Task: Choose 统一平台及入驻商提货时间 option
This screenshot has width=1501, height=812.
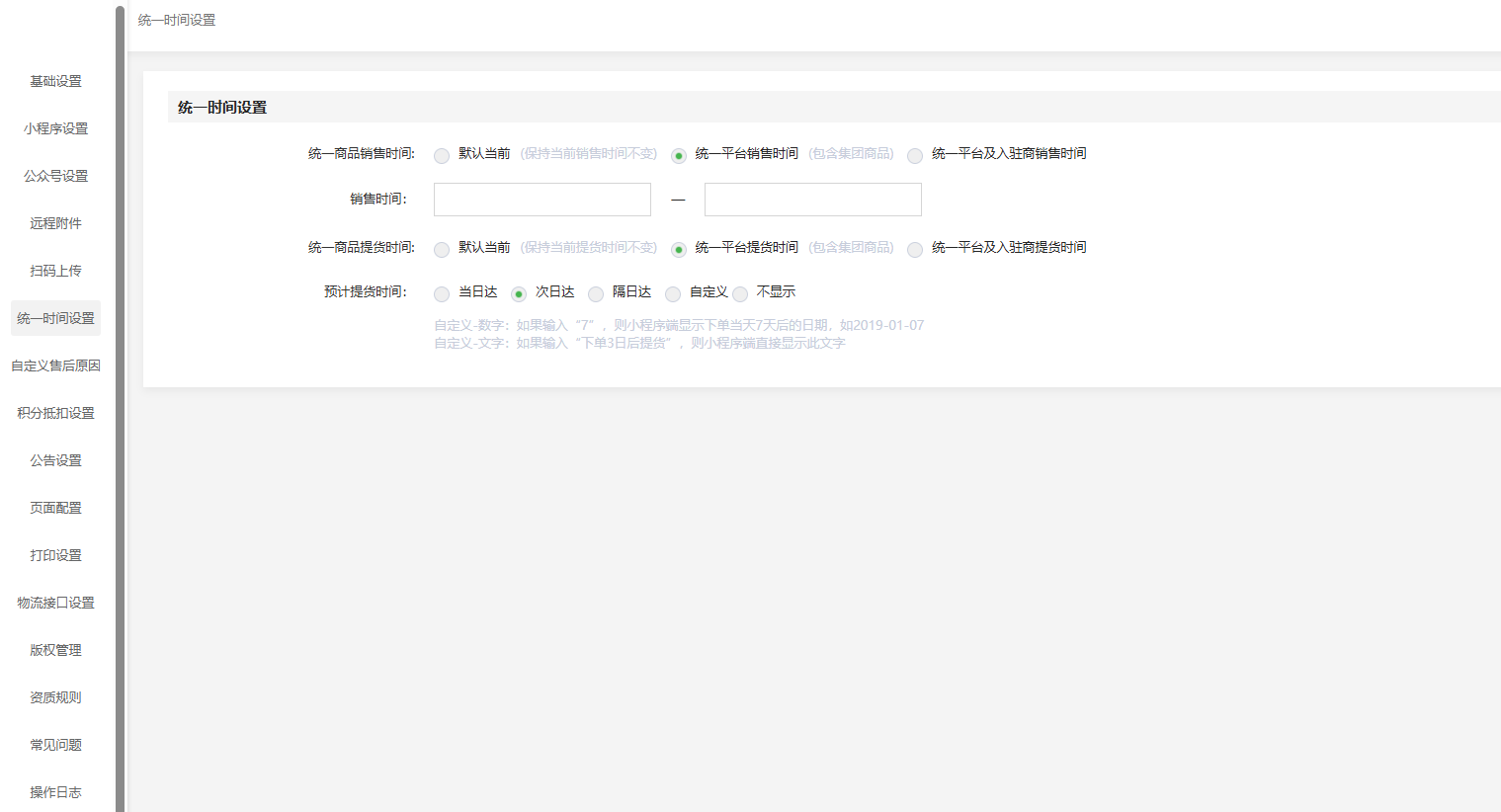Action: point(915,250)
